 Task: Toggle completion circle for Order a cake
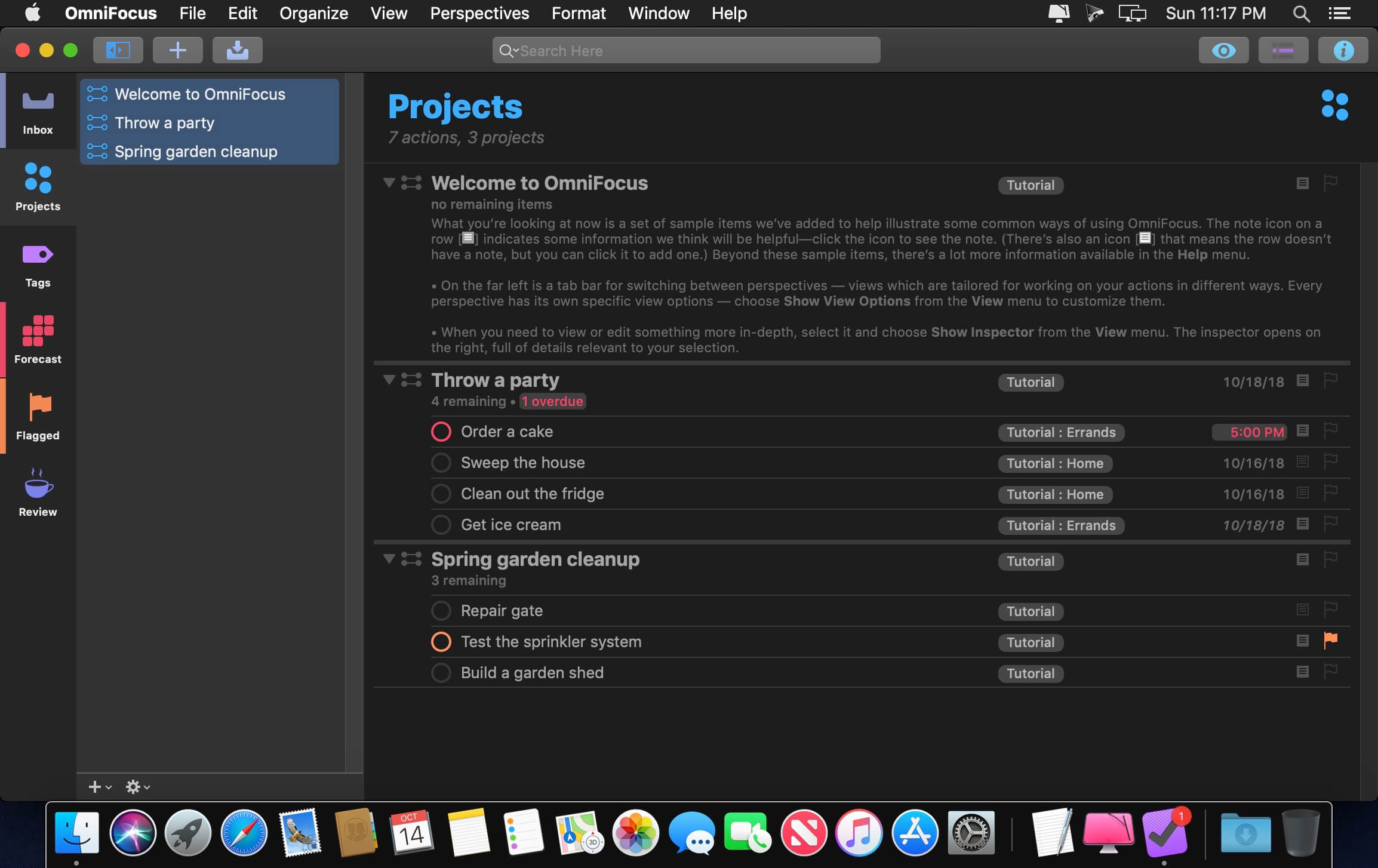440,432
